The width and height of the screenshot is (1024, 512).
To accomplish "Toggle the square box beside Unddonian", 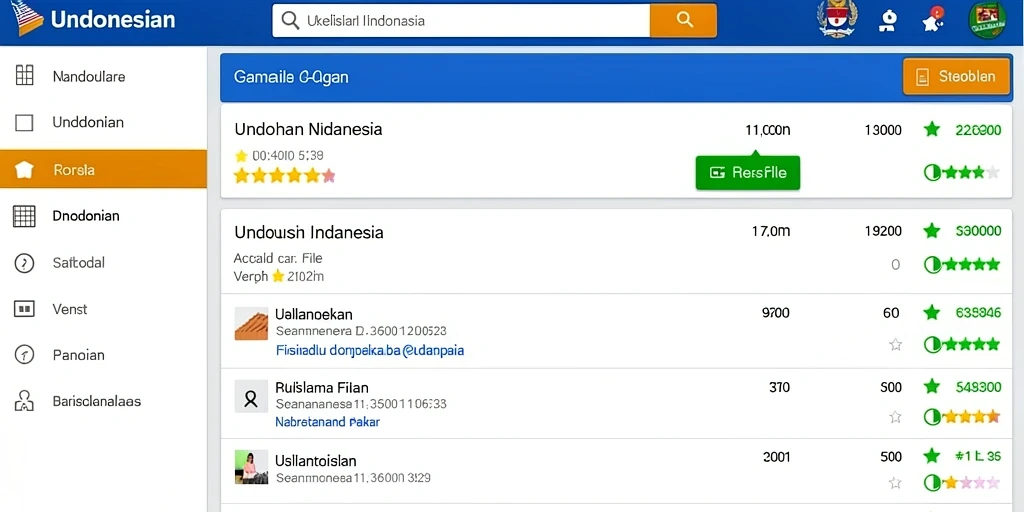I will [24, 122].
